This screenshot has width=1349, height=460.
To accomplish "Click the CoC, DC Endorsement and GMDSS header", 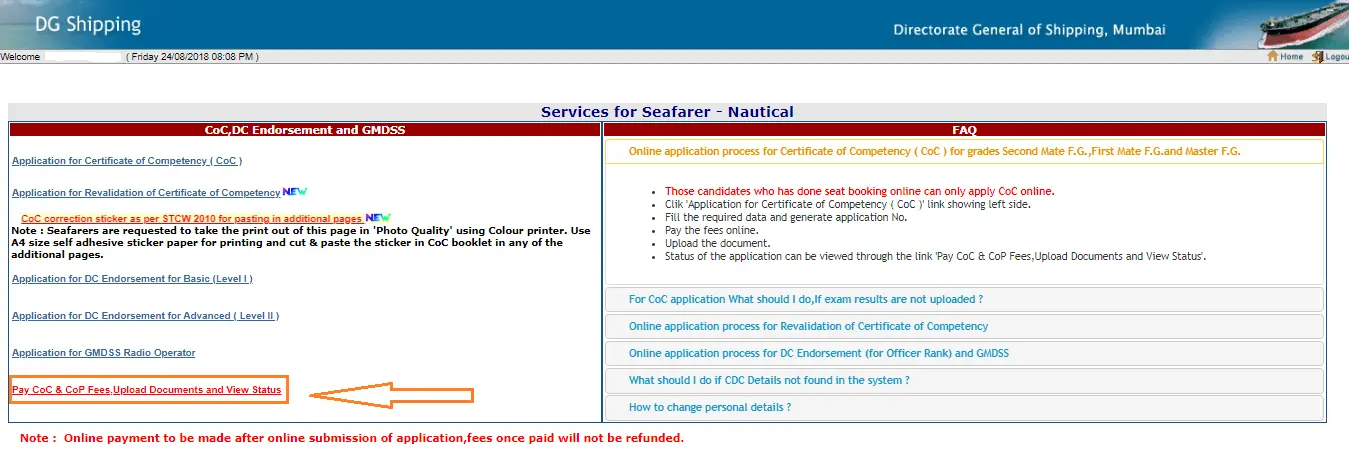I will [305, 130].
